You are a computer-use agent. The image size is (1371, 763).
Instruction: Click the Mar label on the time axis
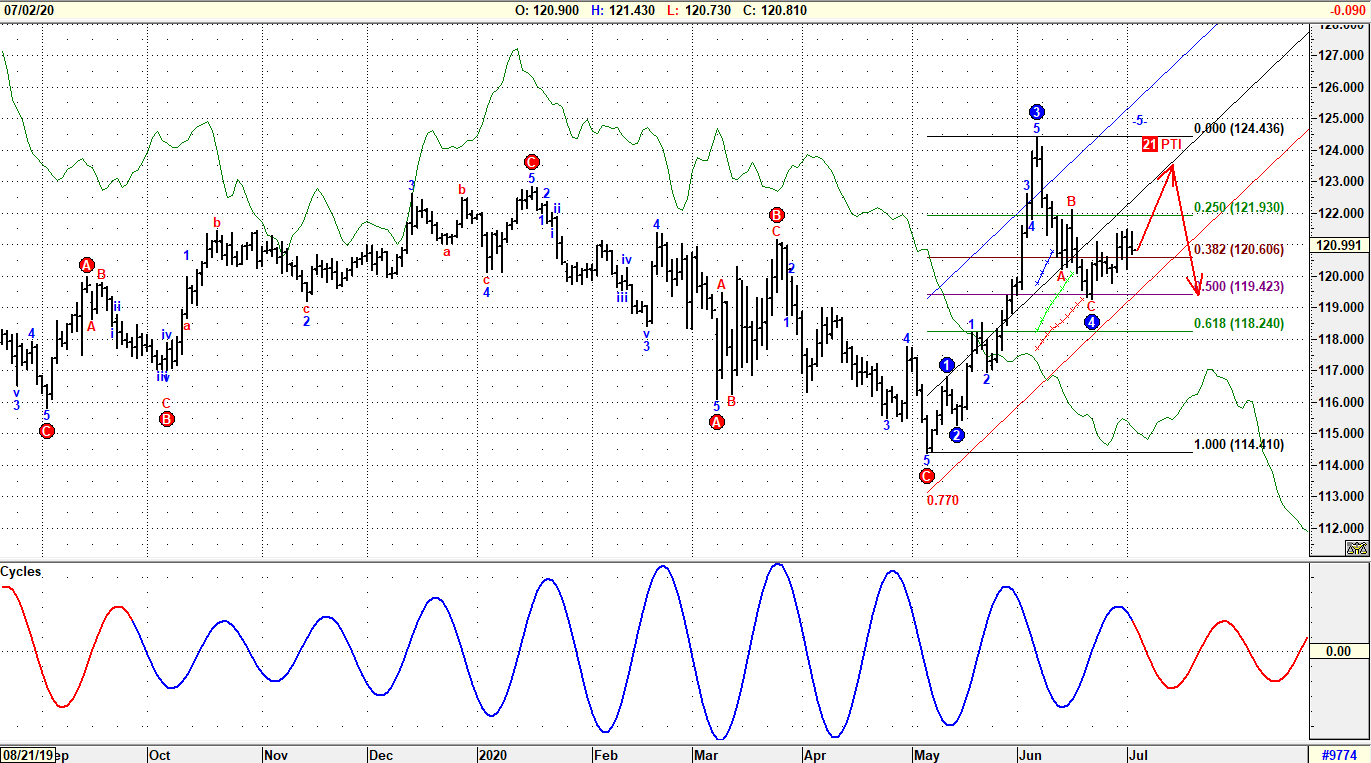click(x=708, y=754)
